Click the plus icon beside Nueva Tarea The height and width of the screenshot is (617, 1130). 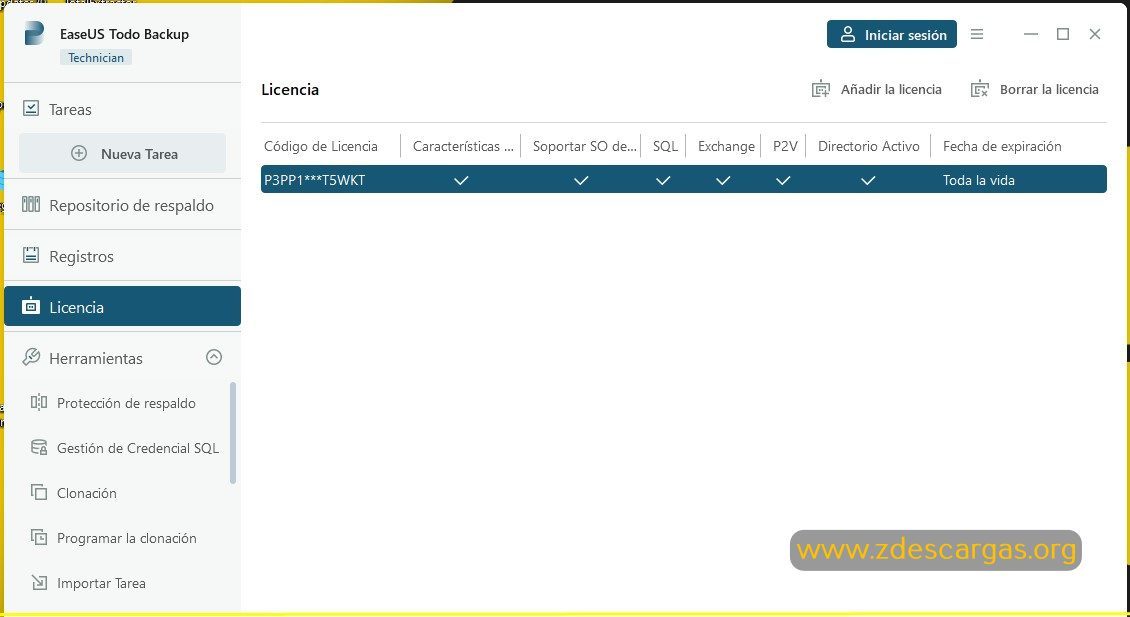click(x=79, y=154)
